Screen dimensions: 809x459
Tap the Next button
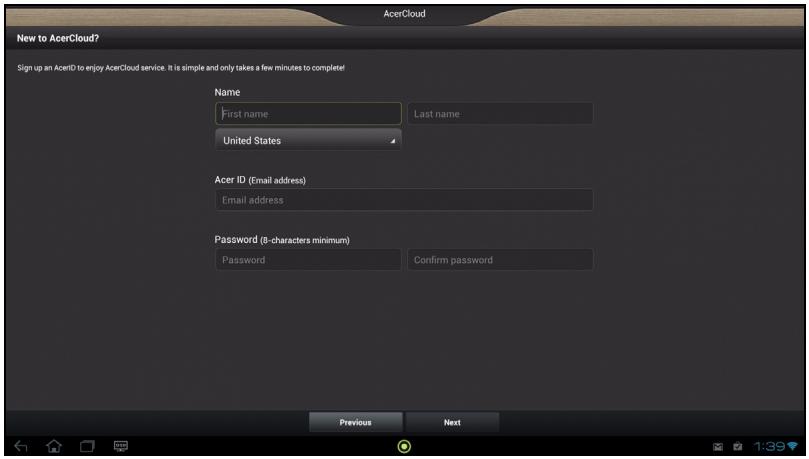pyautogui.click(x=452, y=422)
